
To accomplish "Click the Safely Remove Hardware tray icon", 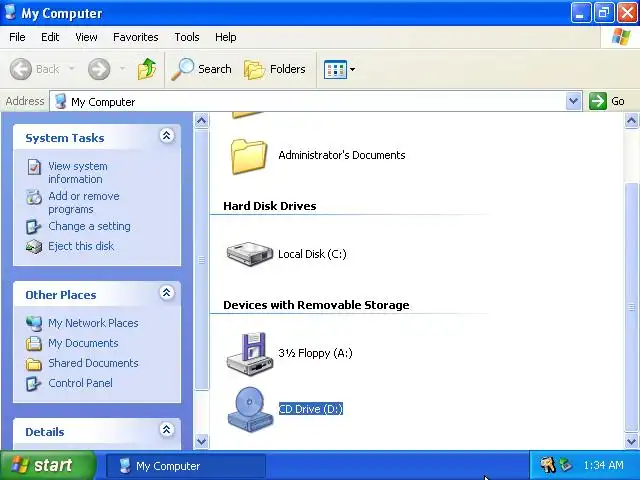I will 566,465.
